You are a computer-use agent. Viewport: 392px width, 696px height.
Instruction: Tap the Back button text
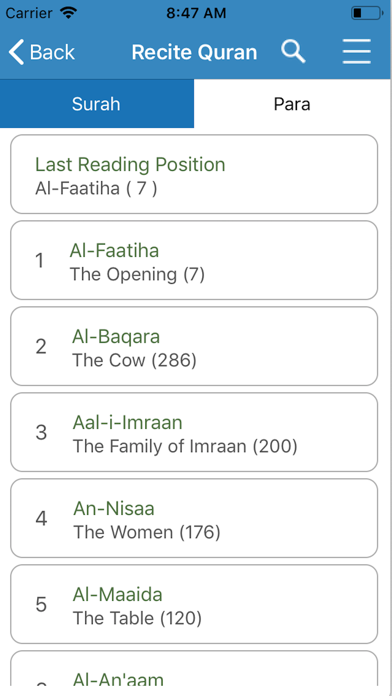[x=52, y=52]
